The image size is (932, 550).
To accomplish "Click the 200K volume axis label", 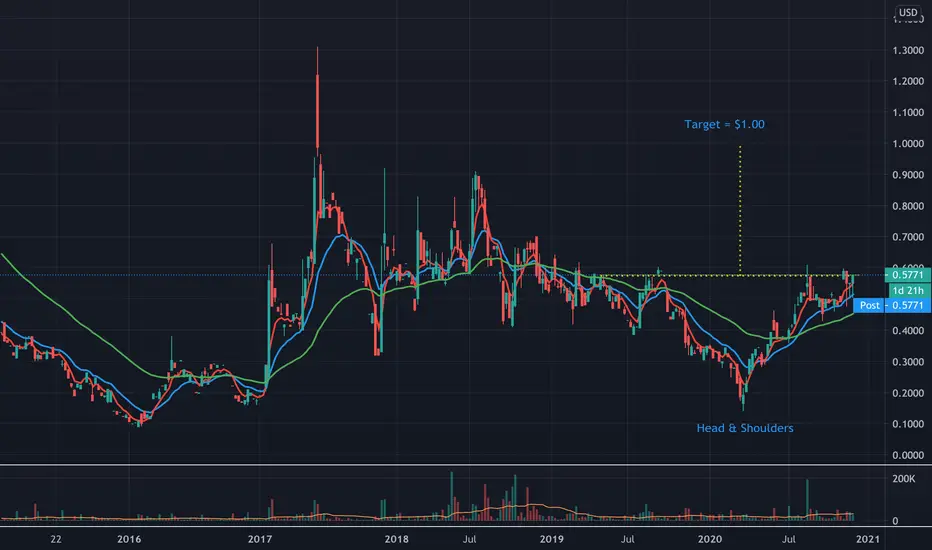I will click(903, 479).
